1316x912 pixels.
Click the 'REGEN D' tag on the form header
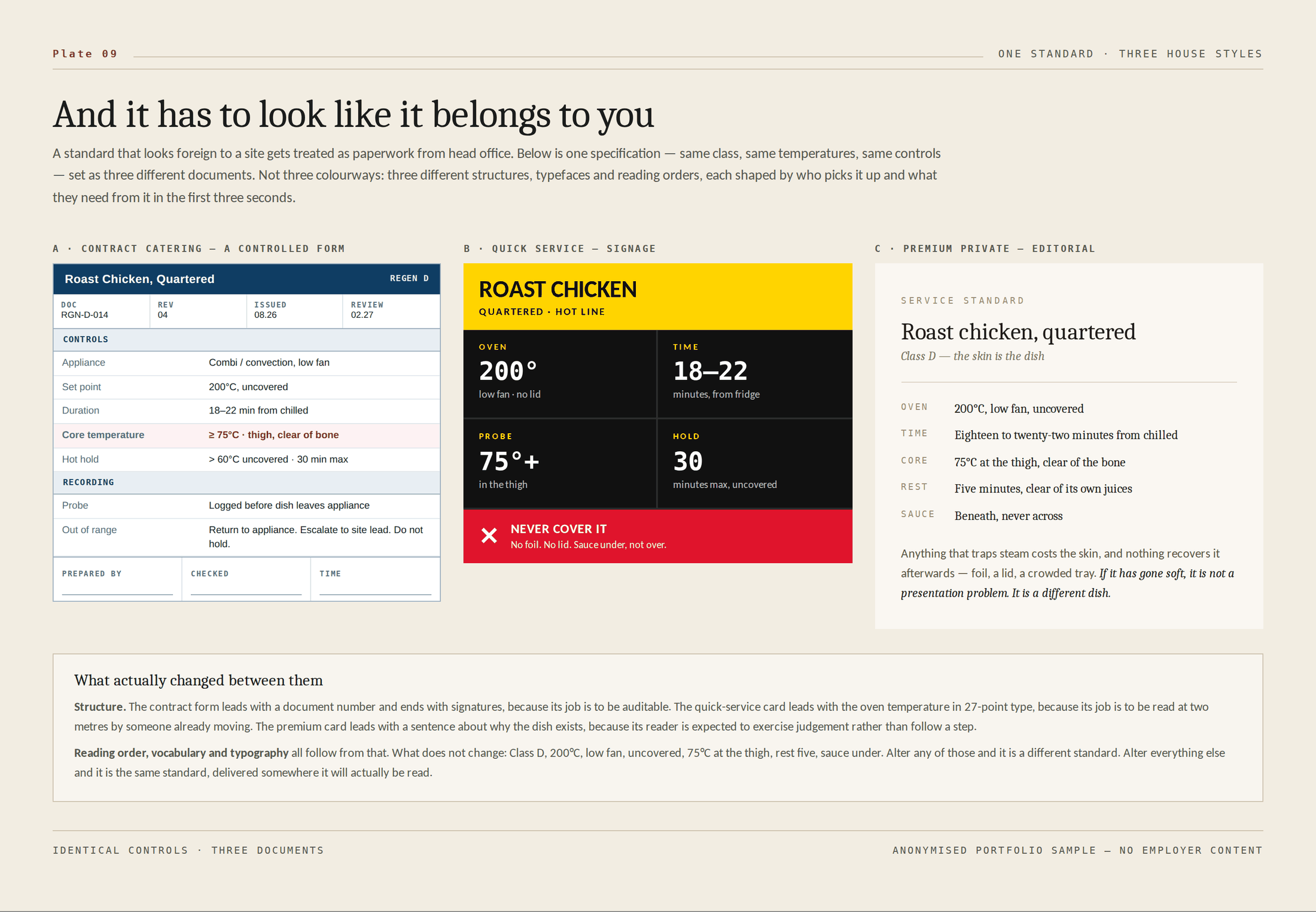[409, 278]
